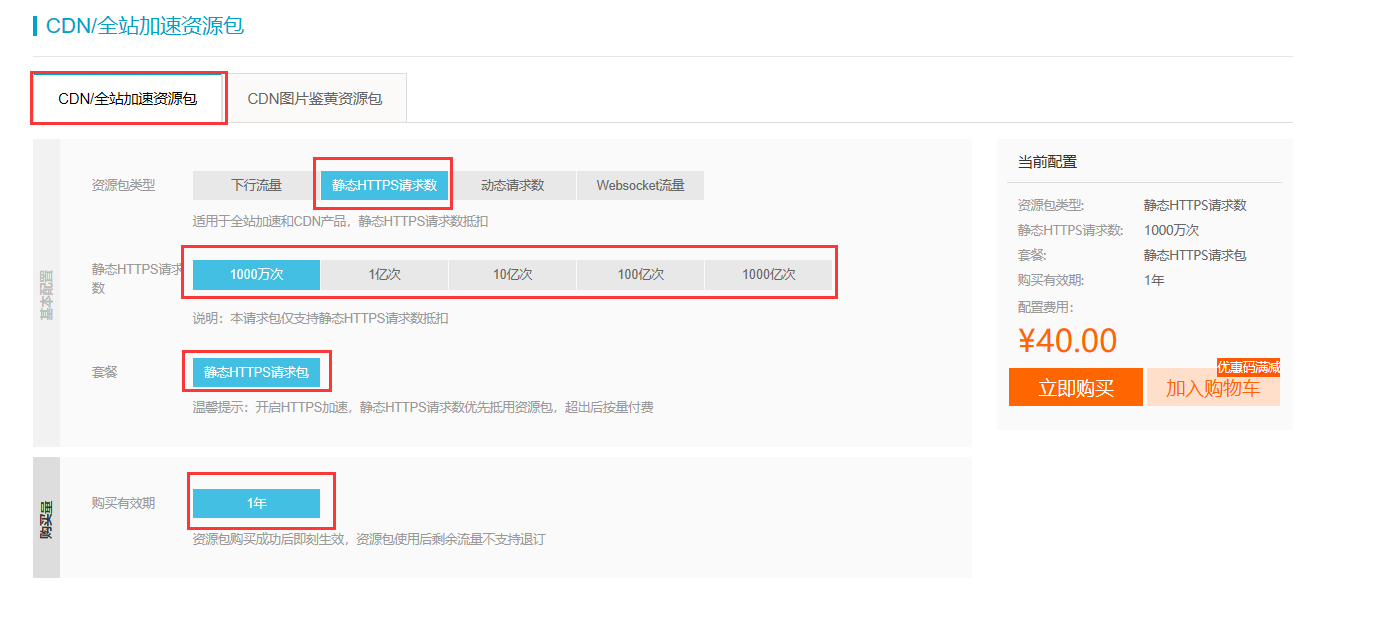Viewport: 1375px width, 631px height.
Task: Click the ¥40.00 configuration price
Action: (x=1067, y=341)
